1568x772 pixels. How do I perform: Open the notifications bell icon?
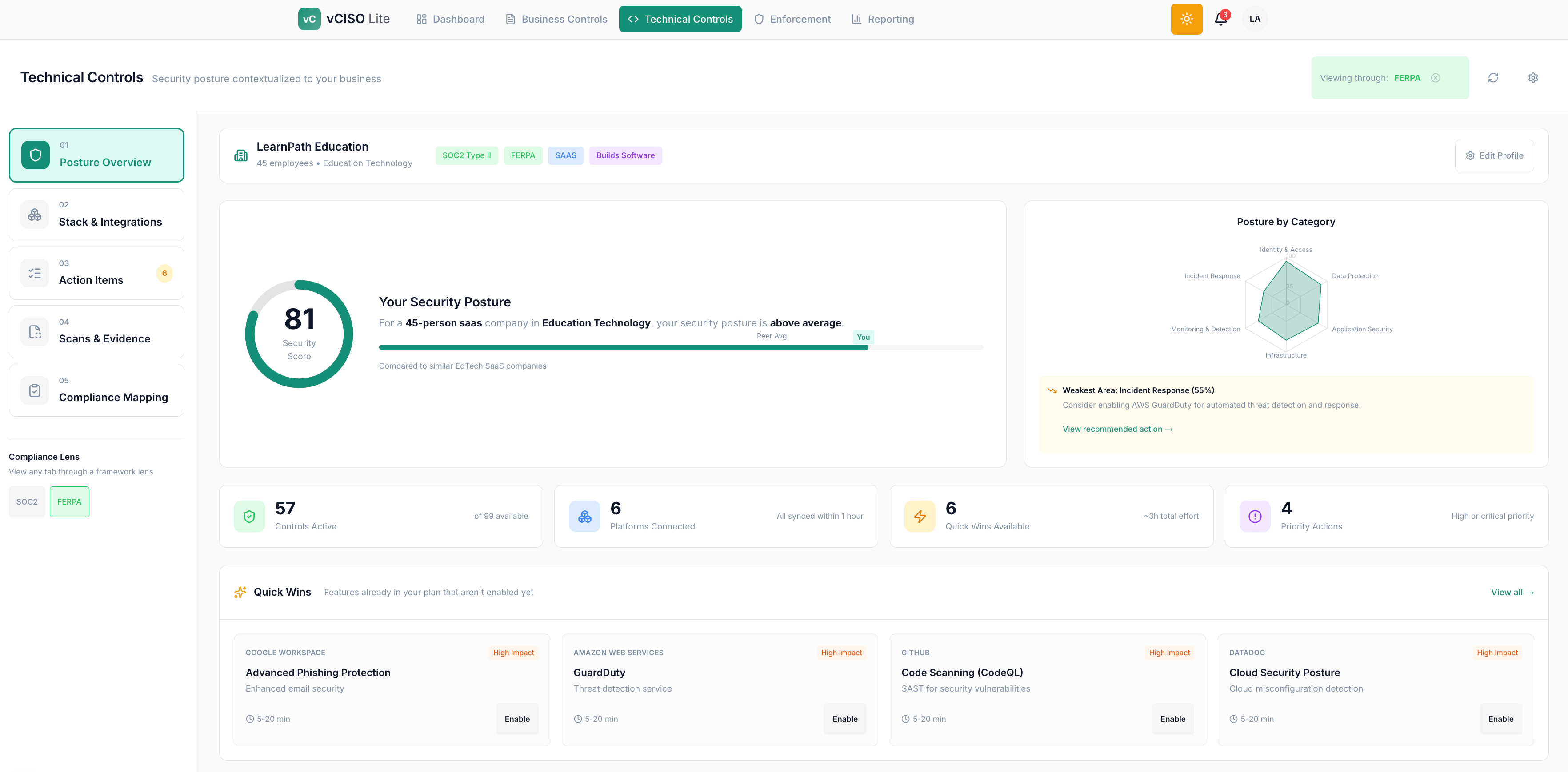[x=1220, y=19]
